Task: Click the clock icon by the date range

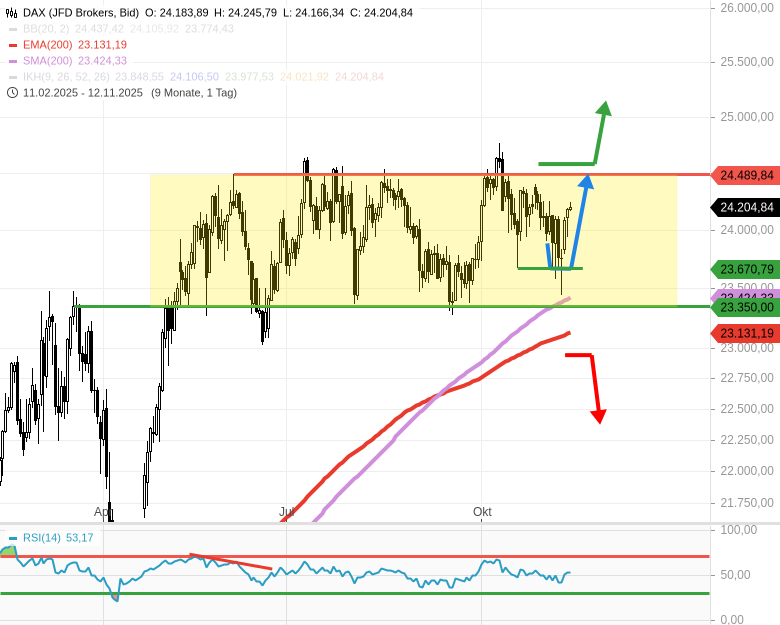Action: (x=12, y=93)
